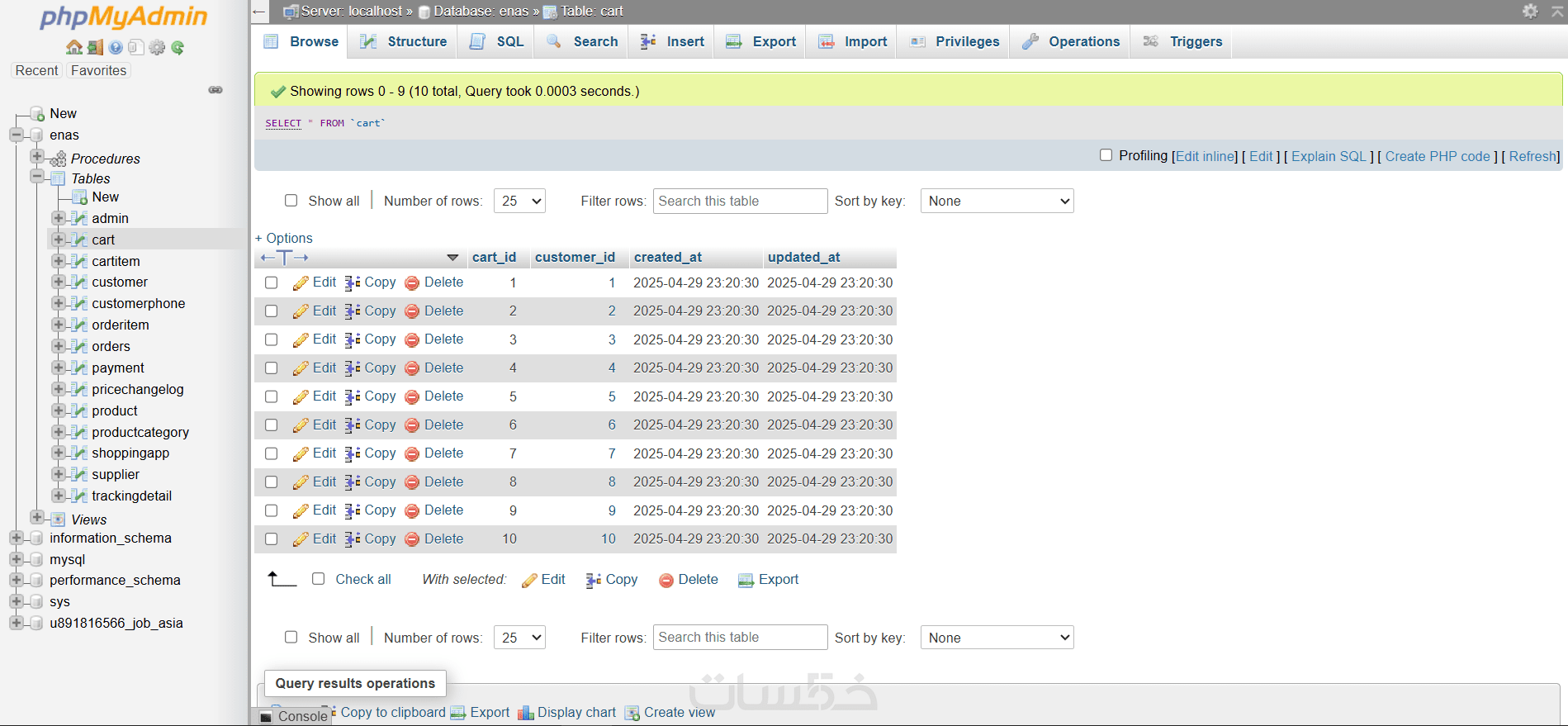1568x726 pixels.
Task: Click the red Delete icon for cart_id 7
Action: [412, 453]
